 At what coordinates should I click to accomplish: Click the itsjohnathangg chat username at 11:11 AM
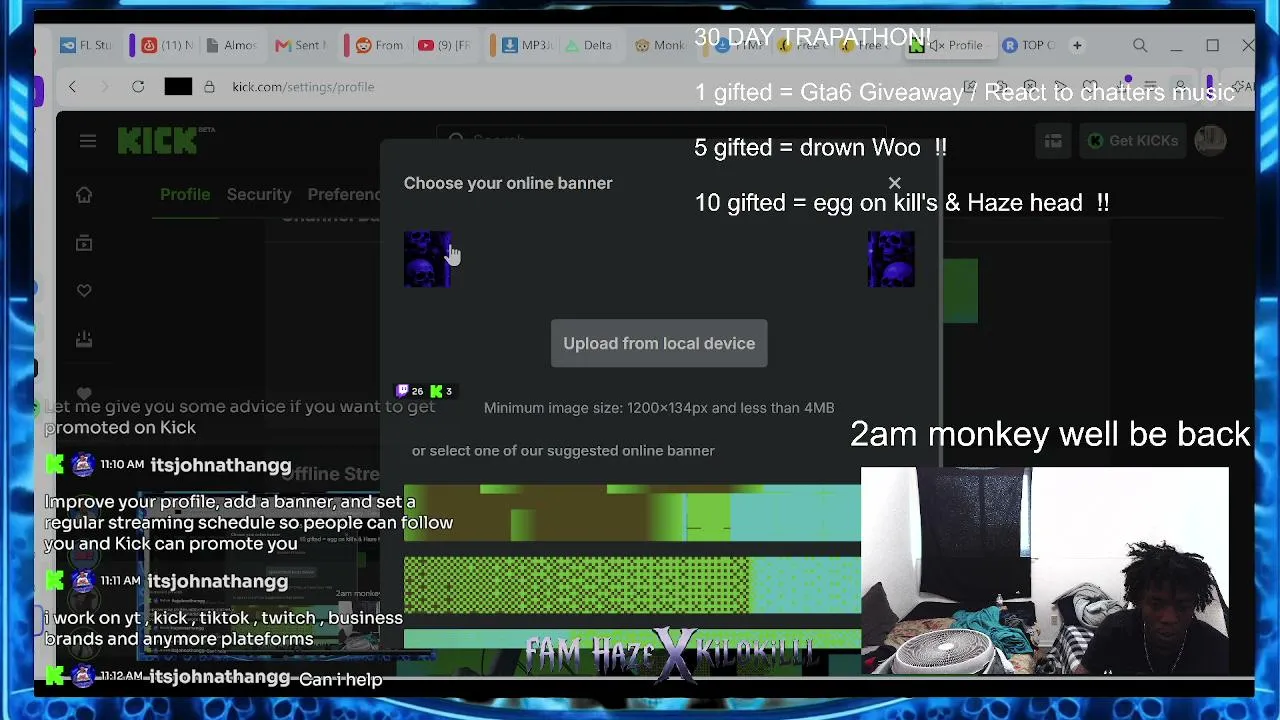(x=217, y=581)
